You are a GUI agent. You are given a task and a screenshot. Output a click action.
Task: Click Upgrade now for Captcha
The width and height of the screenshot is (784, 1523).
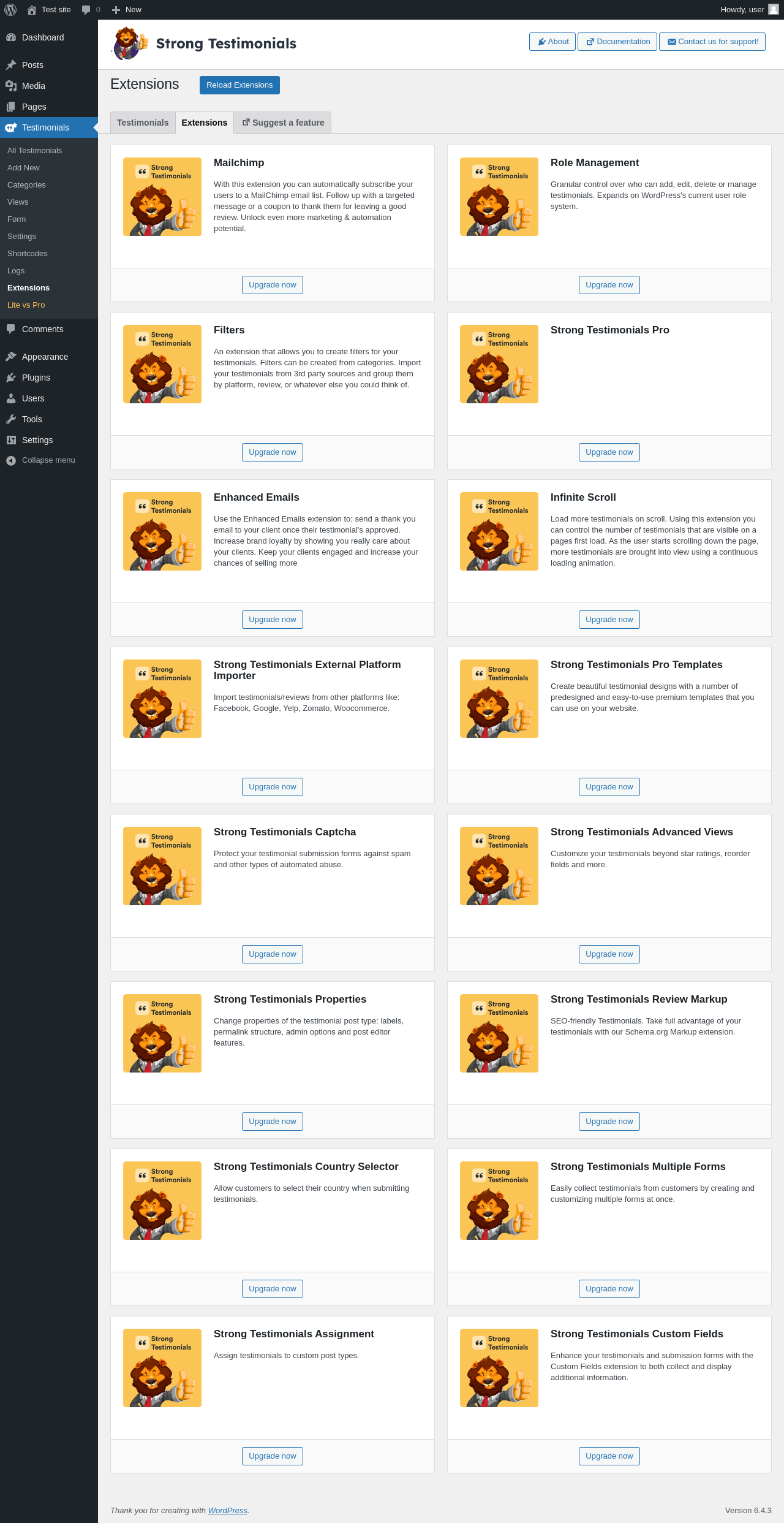(273, 954)
